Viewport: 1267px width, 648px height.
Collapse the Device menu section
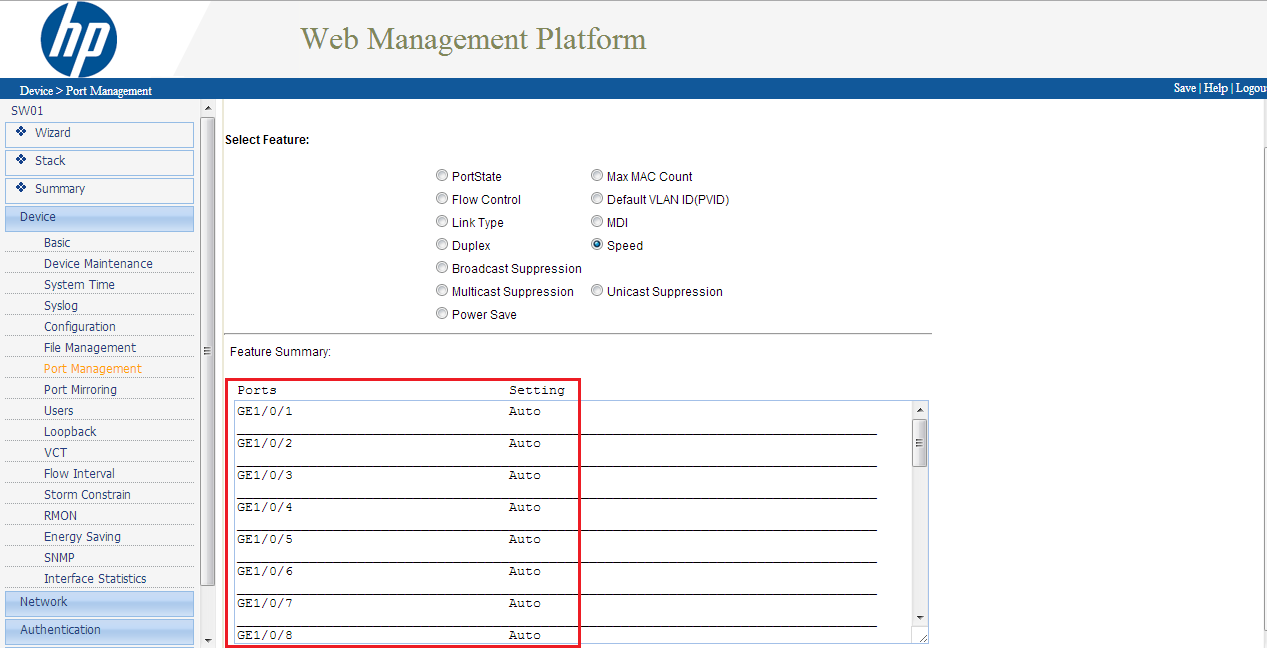point(99,217)
